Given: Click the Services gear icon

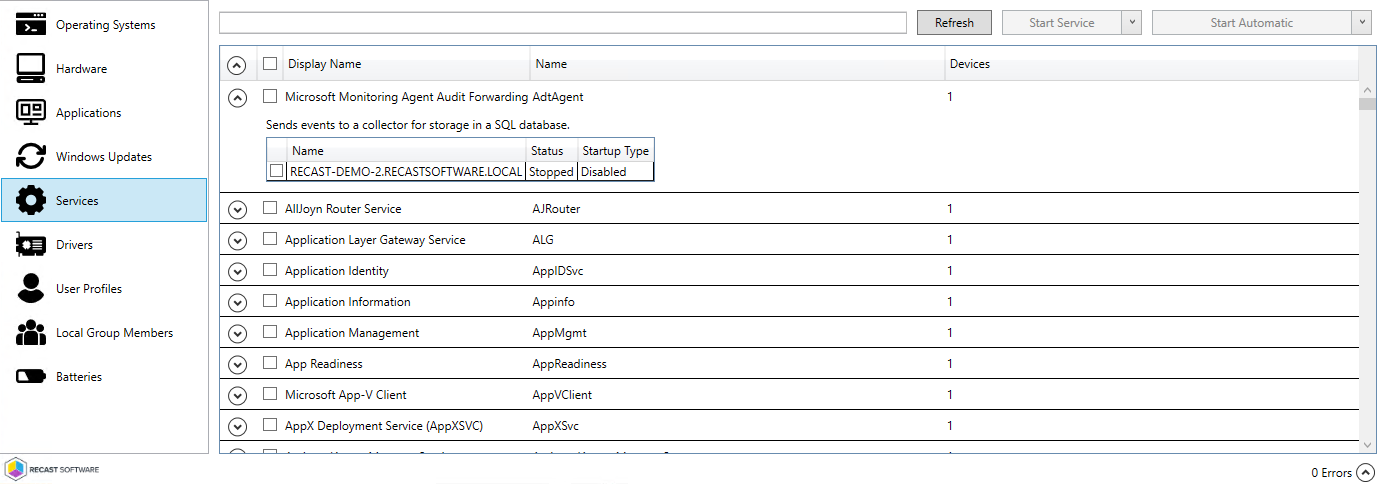Looking at the screenshot, I should point(31,200).
